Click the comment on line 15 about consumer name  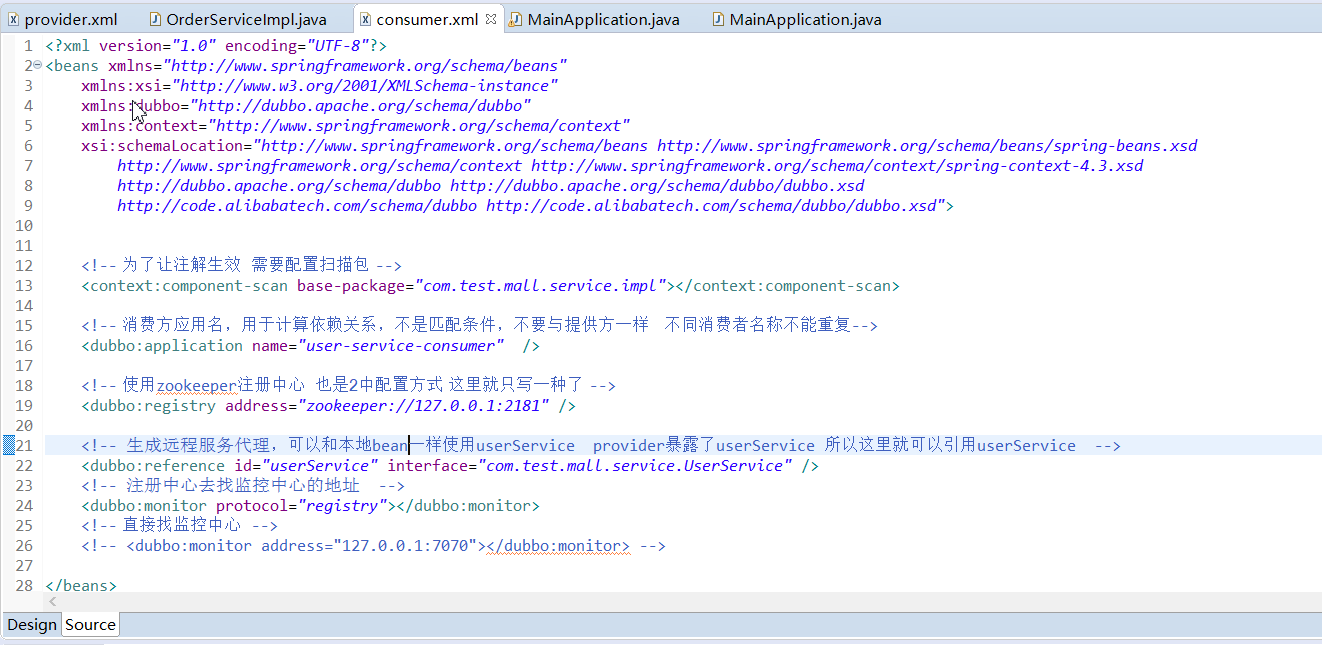coord(479,326)
